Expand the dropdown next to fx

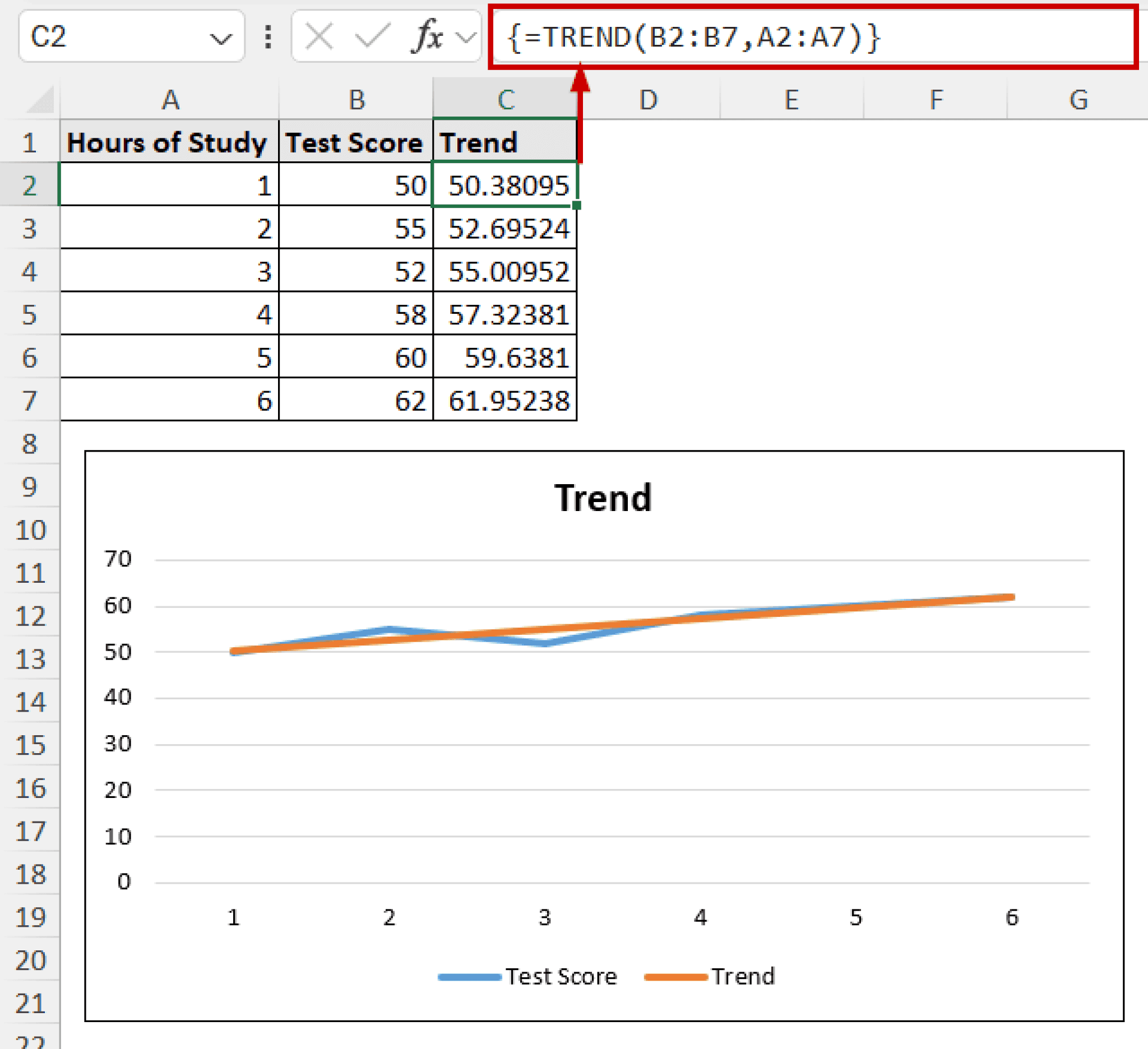[x=466, y=38]
